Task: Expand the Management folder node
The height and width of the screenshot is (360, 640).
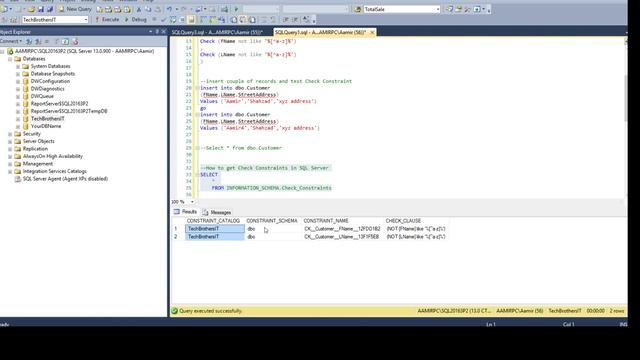Action: [x=10, y=164]
